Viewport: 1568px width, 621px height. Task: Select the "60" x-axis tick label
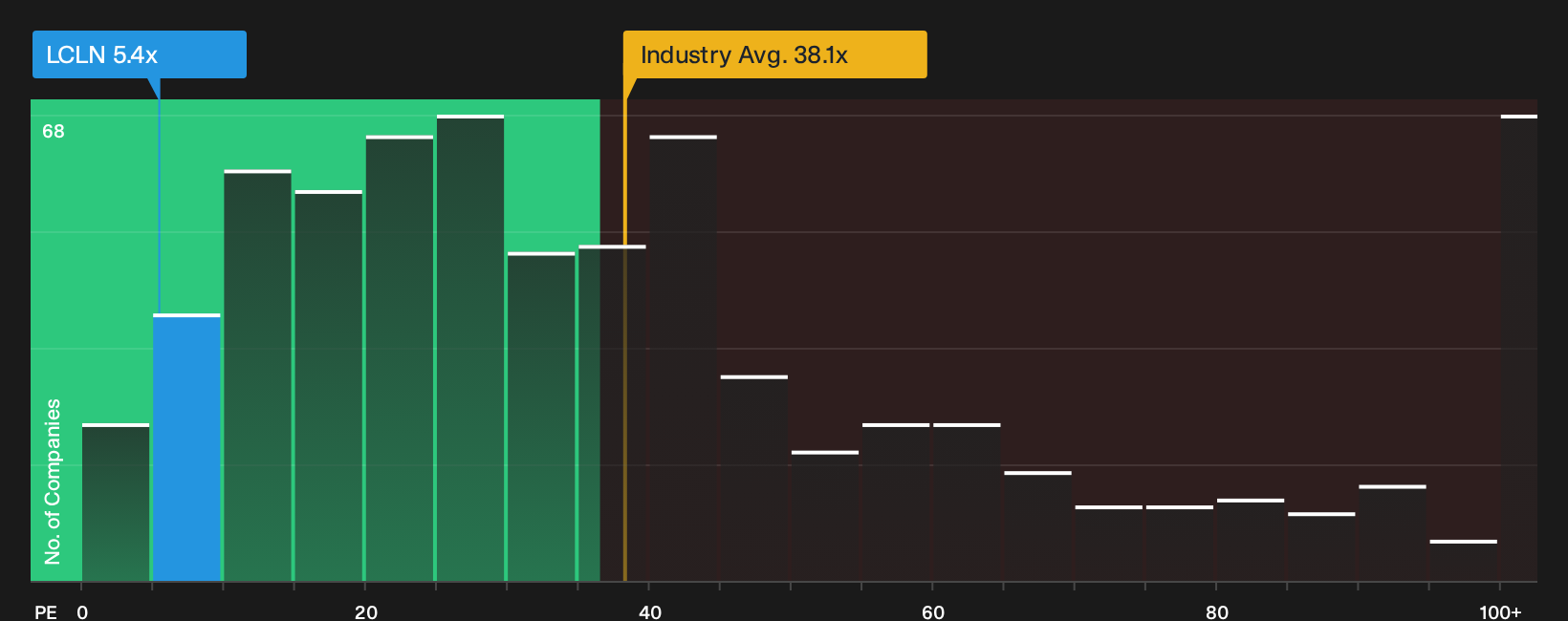[x=933, y=611]
